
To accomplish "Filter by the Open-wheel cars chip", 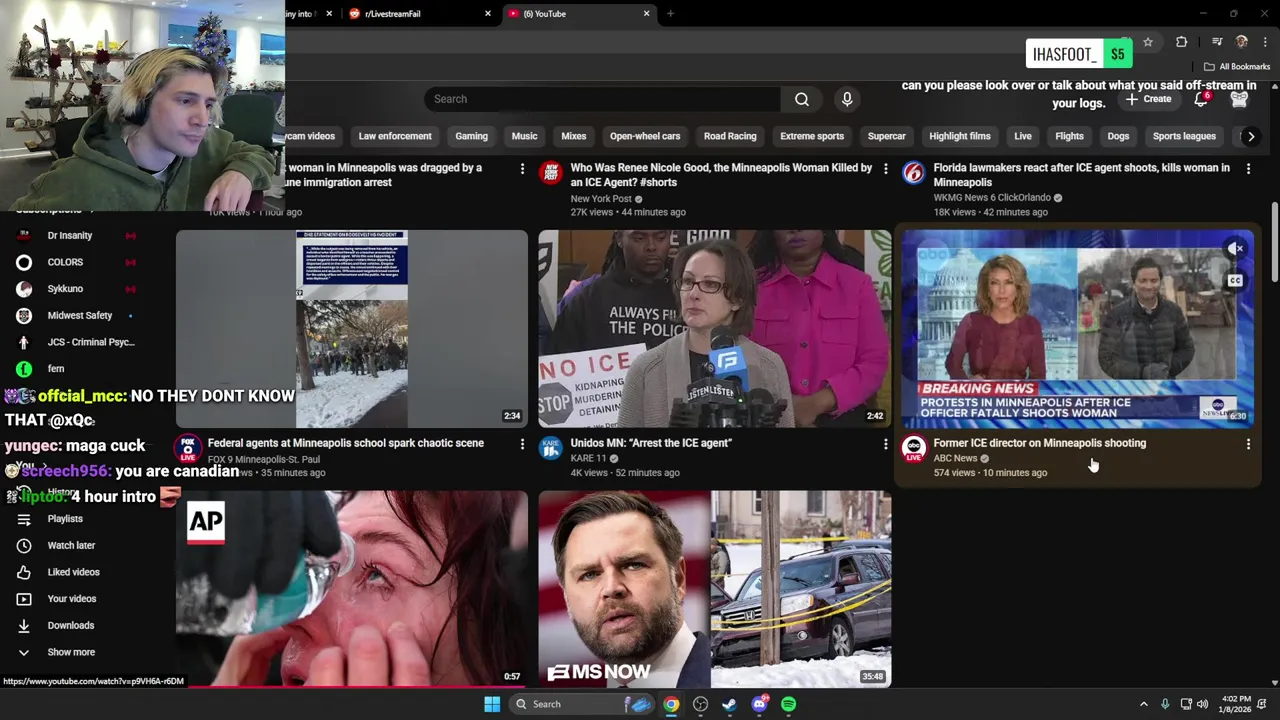I will click(645, 136).
